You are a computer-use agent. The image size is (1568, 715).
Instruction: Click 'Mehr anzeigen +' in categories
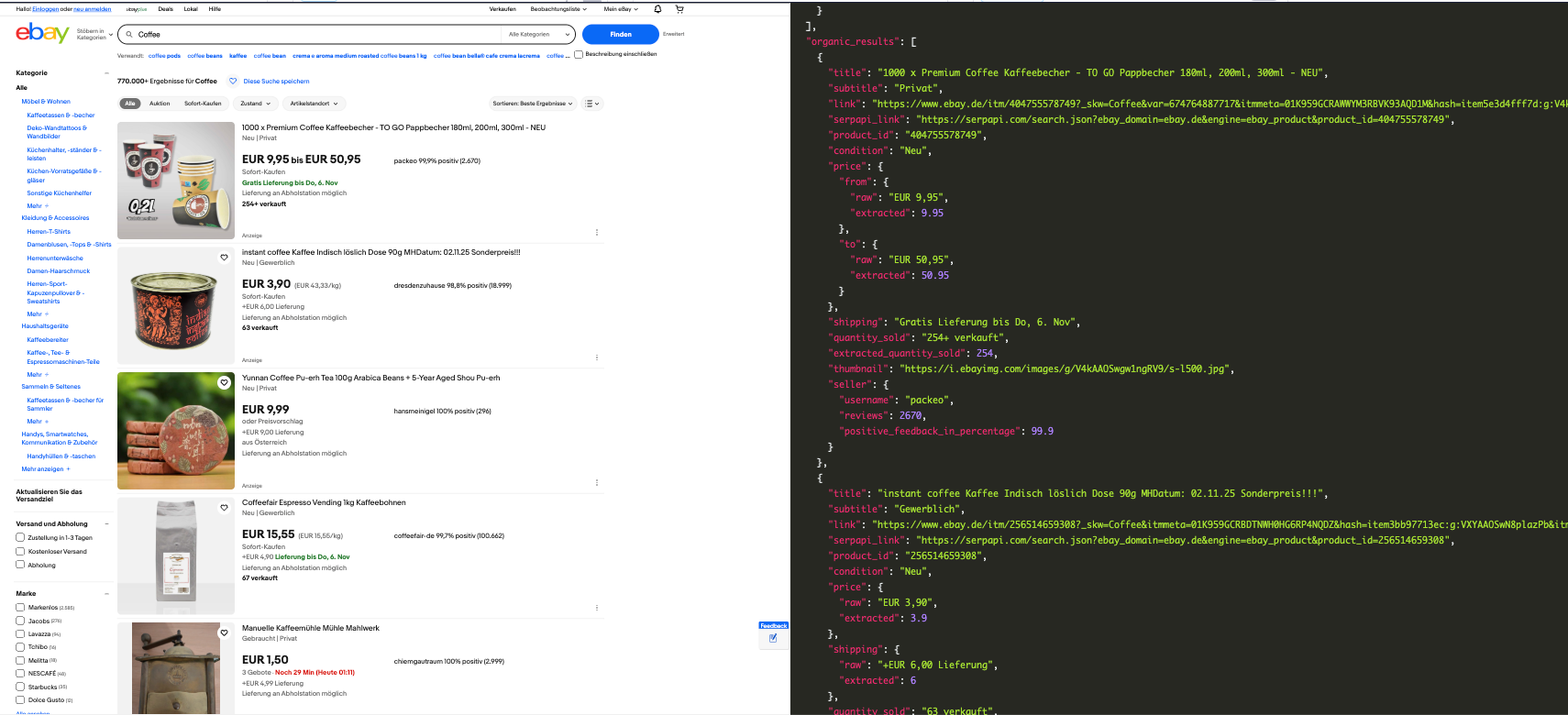click(x=46, y=469)
